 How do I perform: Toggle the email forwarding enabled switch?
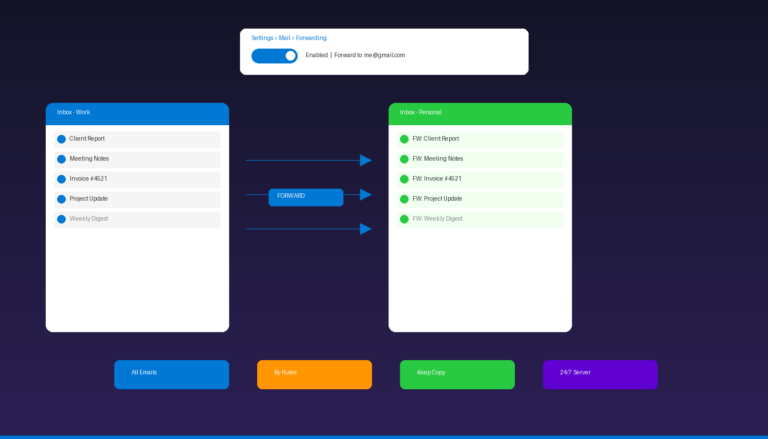tap(274, 55)
